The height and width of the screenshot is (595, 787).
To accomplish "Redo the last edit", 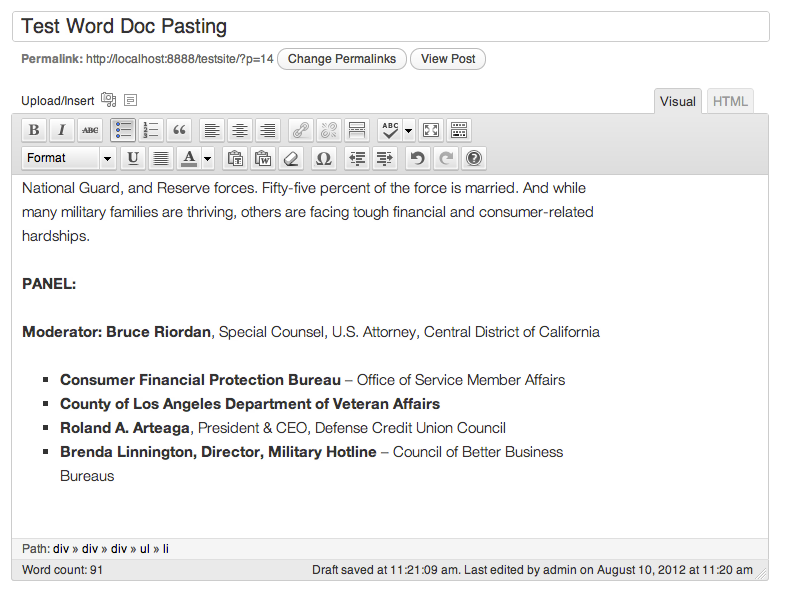I will [446, 158].
